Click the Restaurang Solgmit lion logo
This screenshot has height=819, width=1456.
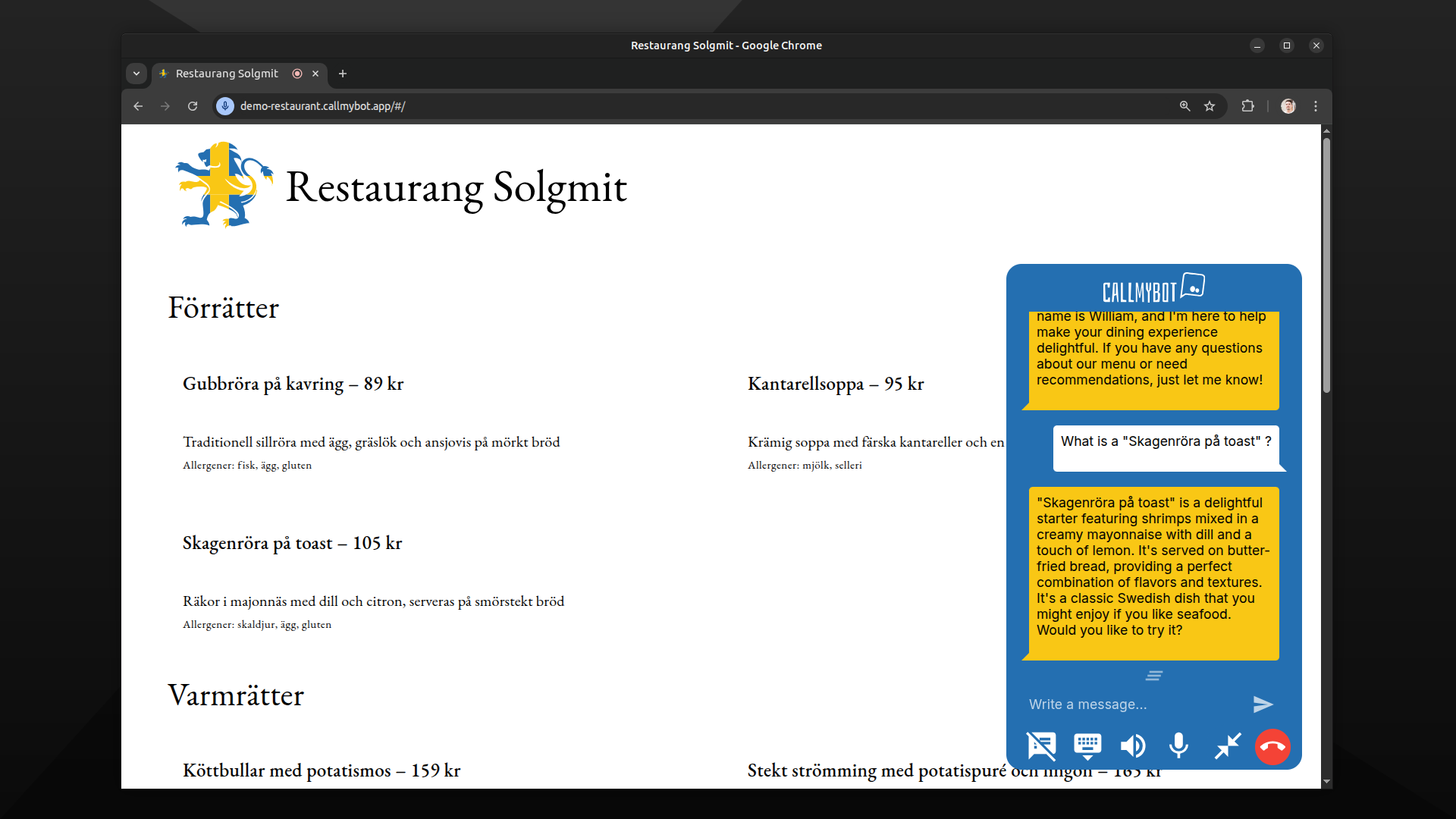click(224, 184)
